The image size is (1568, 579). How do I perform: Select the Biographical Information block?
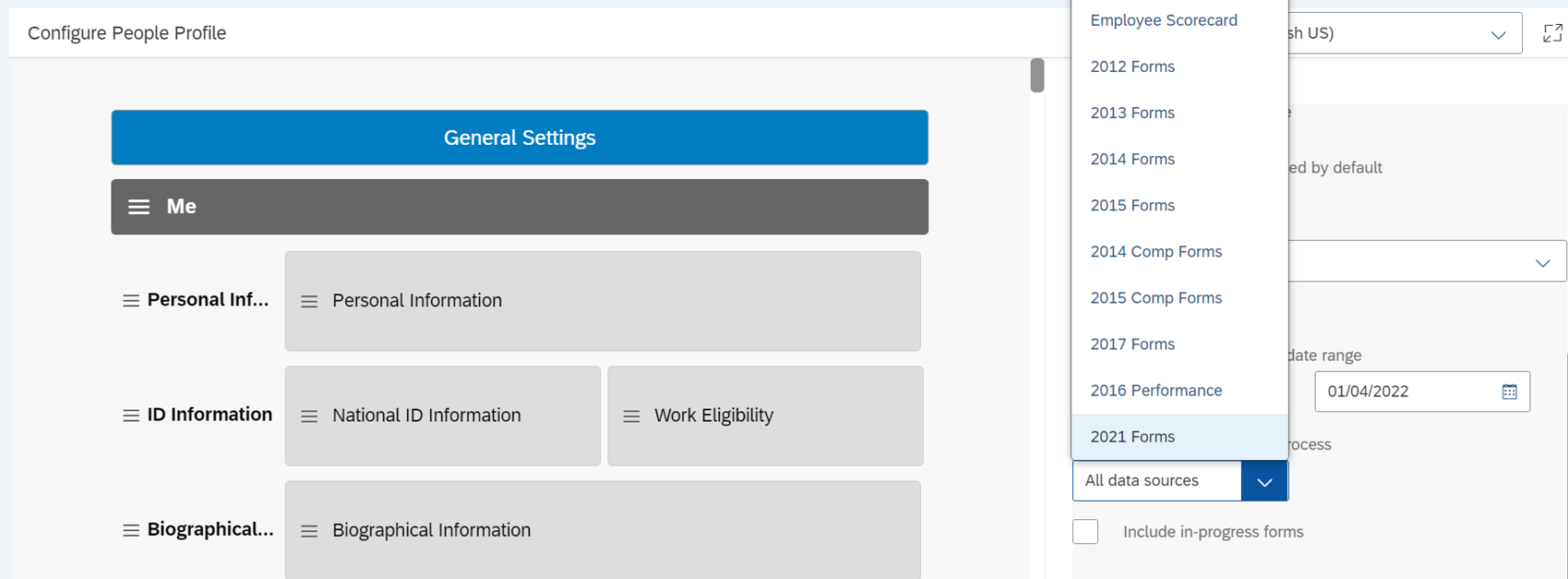(603, 530)
